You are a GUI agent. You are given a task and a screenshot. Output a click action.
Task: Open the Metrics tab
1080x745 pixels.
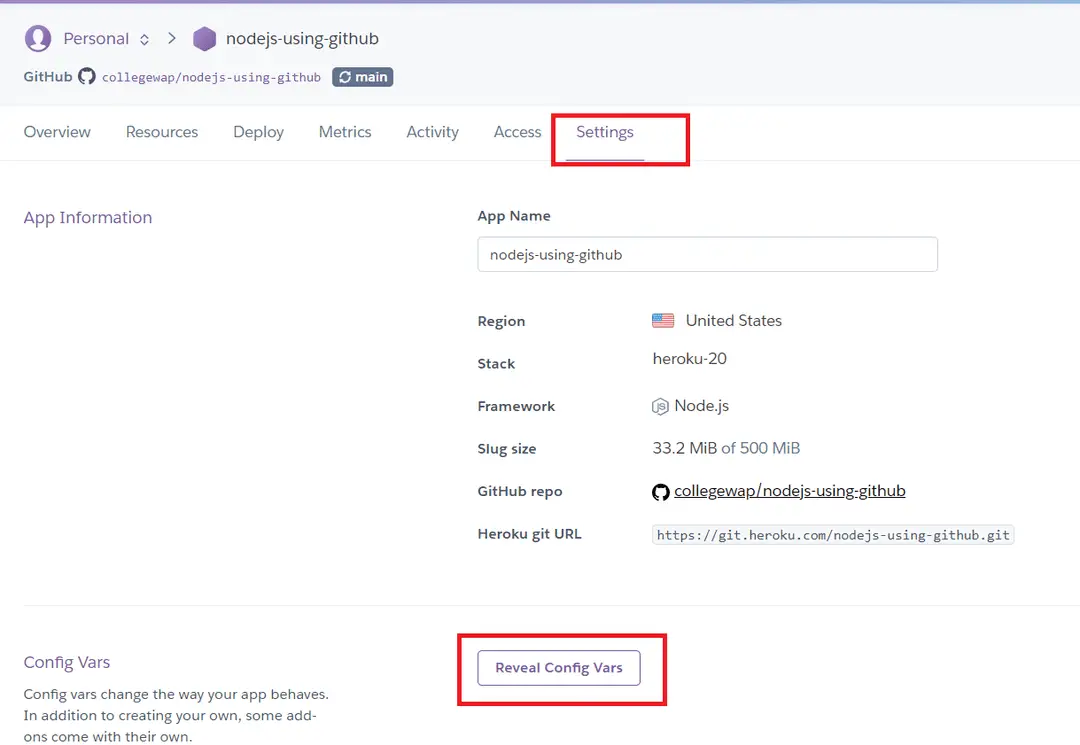point(345,132)
